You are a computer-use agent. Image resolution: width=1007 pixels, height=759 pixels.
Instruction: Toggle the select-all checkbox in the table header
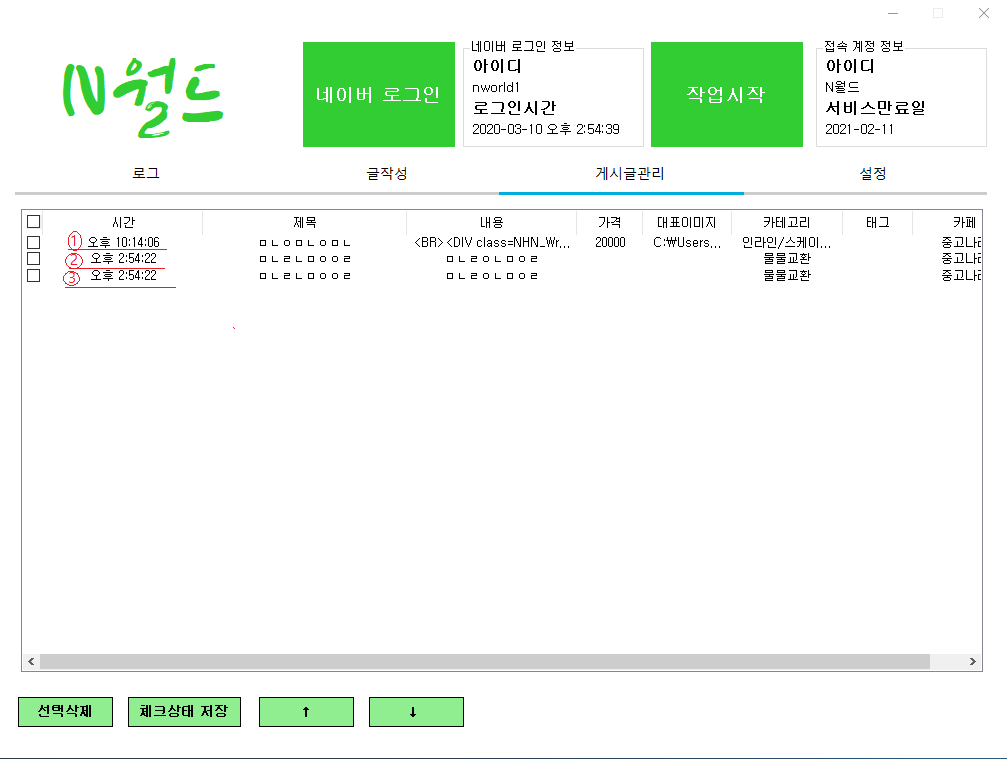click(33, 222)
